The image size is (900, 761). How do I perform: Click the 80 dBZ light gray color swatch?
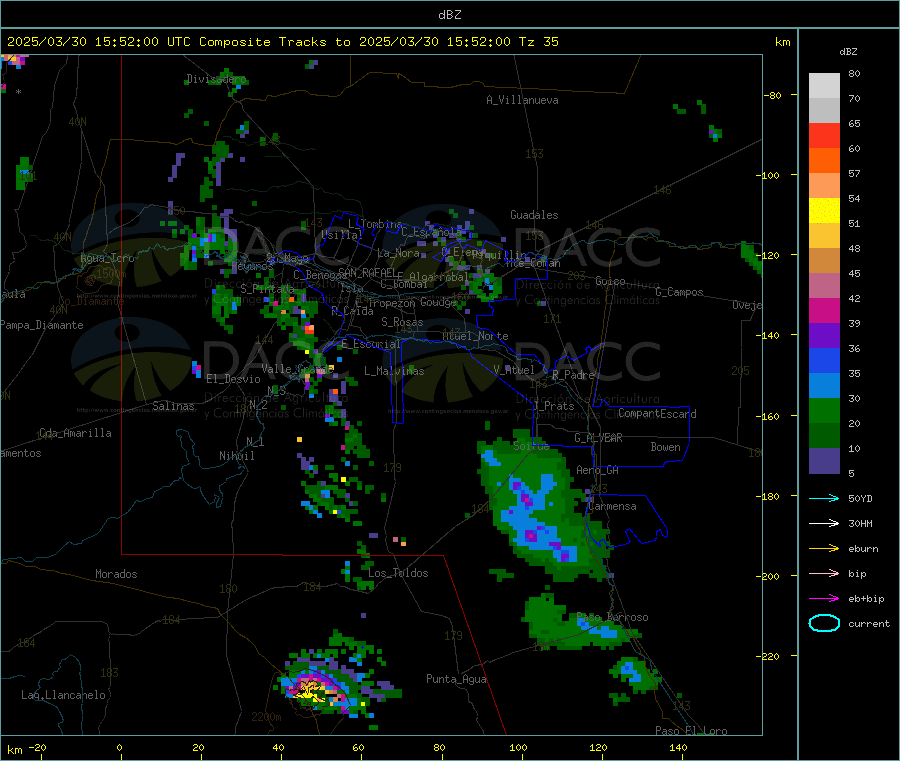point(824,86)
